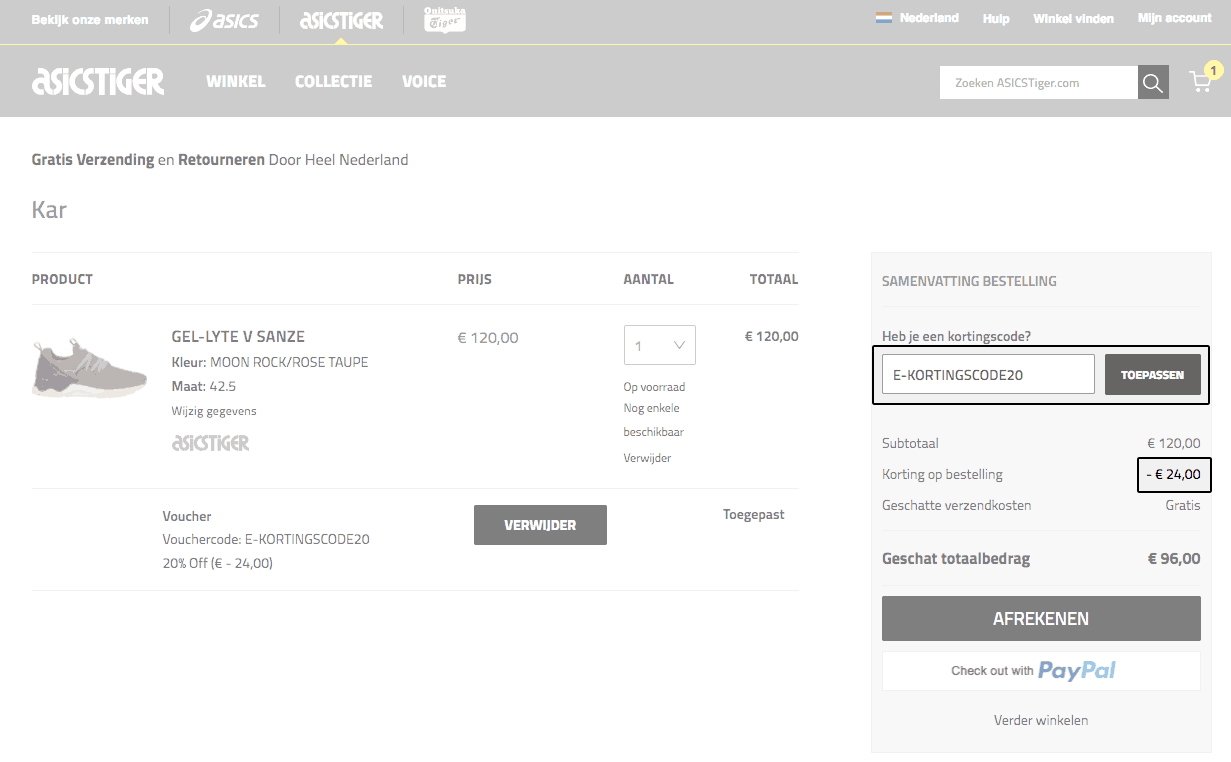
Task: Click the kortingscode input field
Action: tap(988, 375)
